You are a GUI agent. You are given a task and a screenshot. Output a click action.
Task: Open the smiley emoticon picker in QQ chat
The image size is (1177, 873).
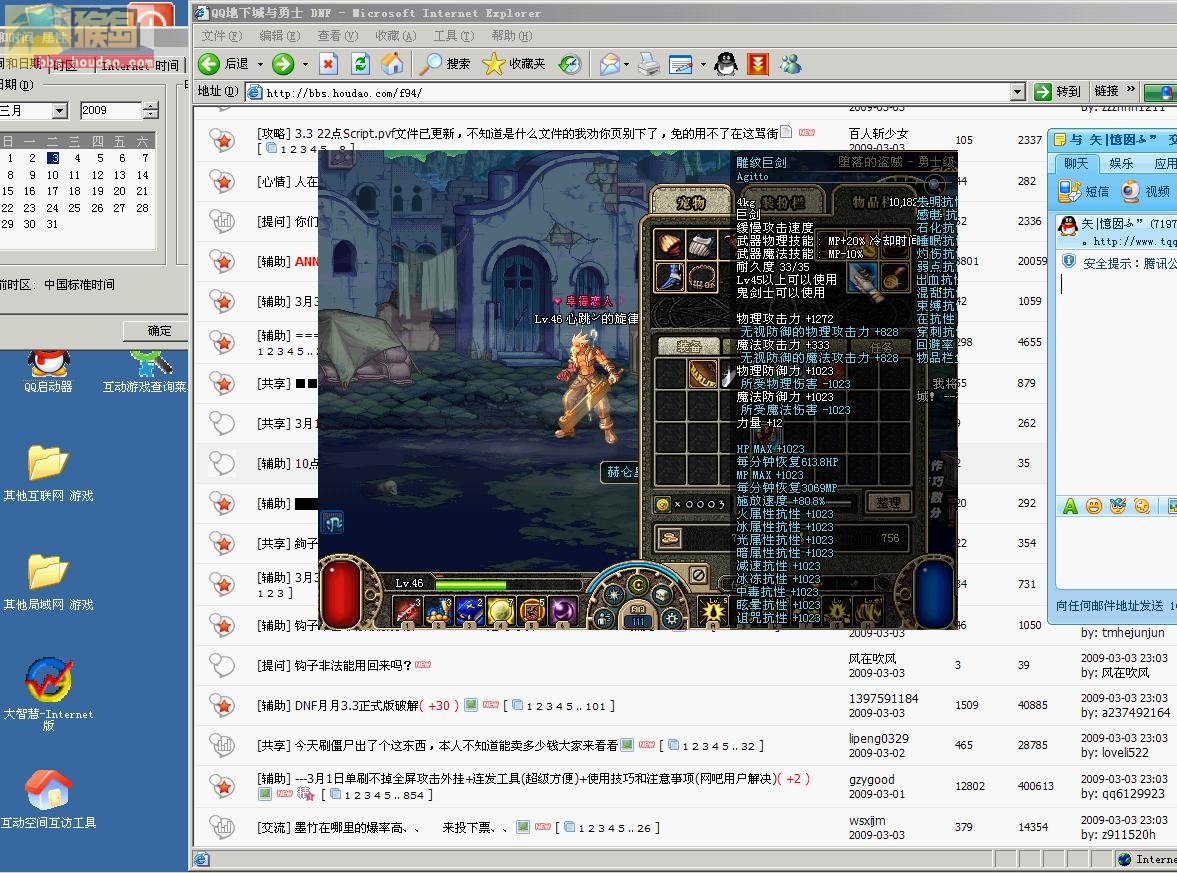pos(1094,506)
